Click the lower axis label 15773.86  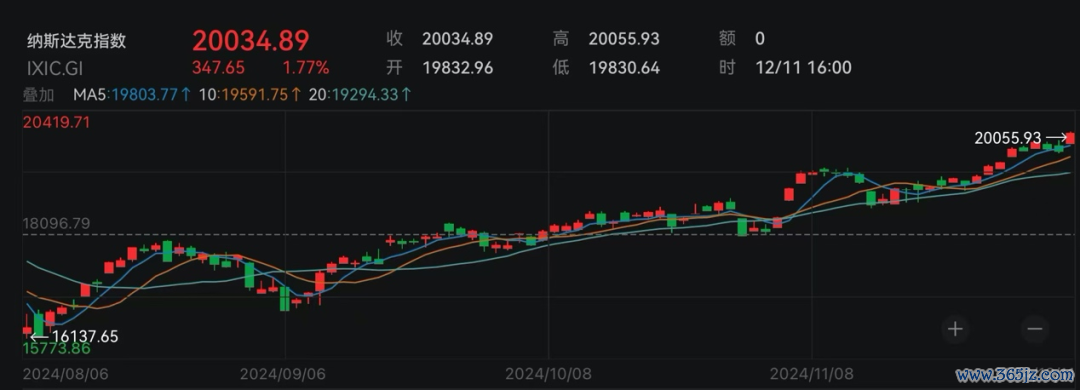(56, 349)
